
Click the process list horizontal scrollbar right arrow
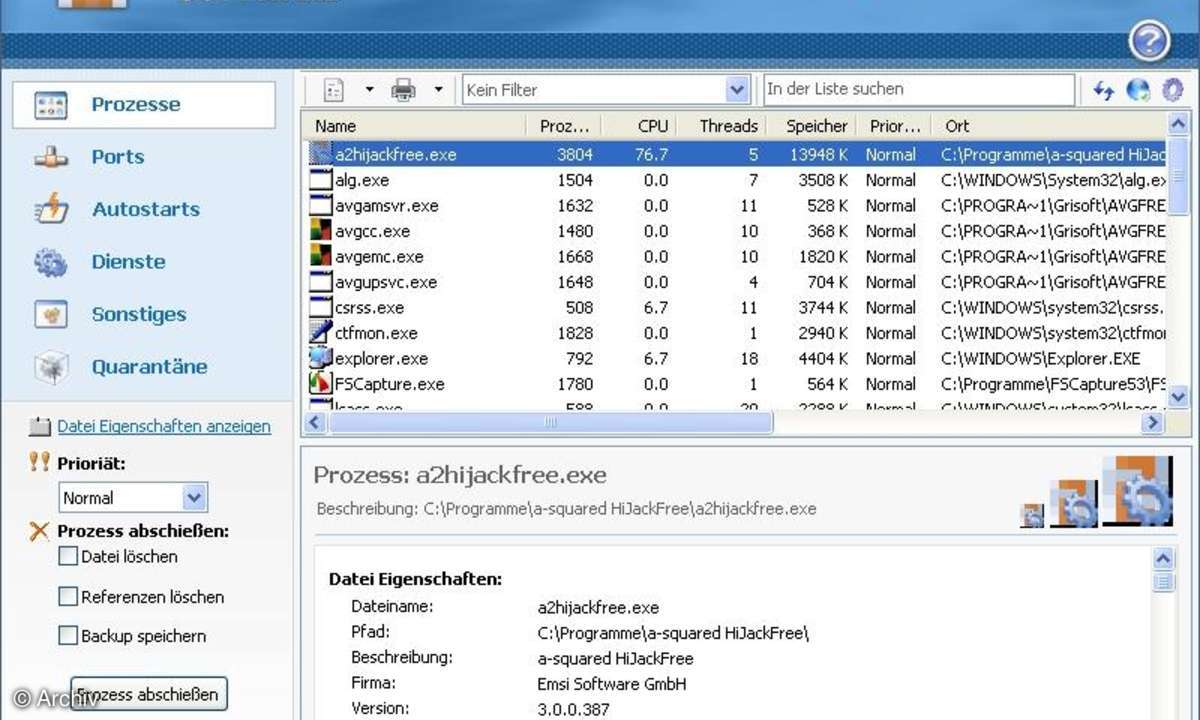(x=1154, y=423)
